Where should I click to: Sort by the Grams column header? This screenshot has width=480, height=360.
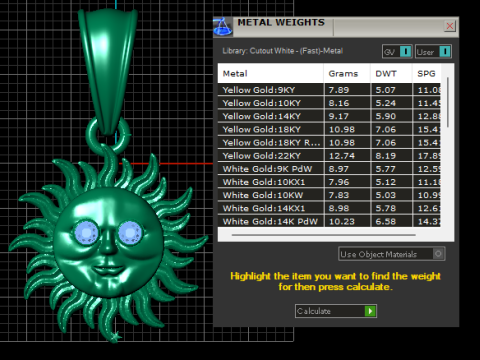click(347, 74)
